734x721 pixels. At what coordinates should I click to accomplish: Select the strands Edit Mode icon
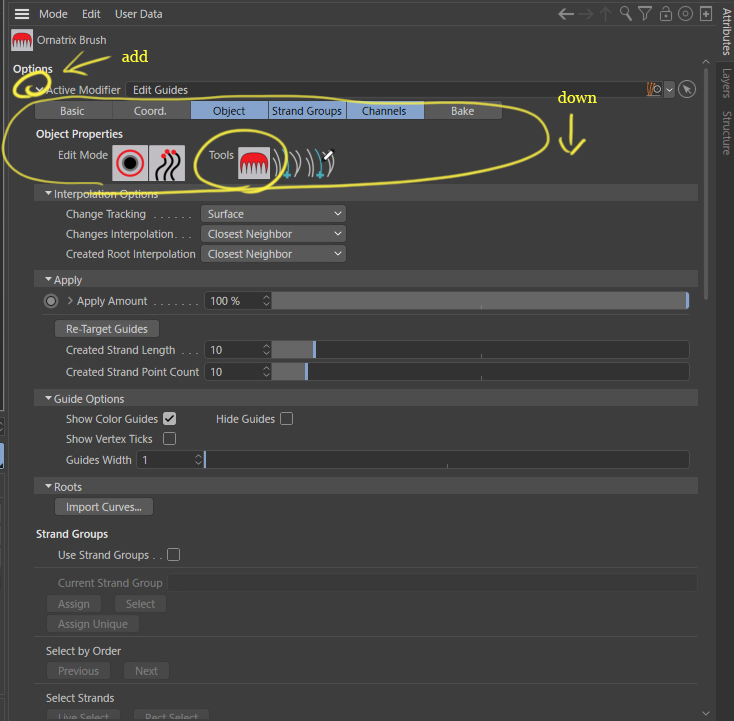[x=167, y=162]
